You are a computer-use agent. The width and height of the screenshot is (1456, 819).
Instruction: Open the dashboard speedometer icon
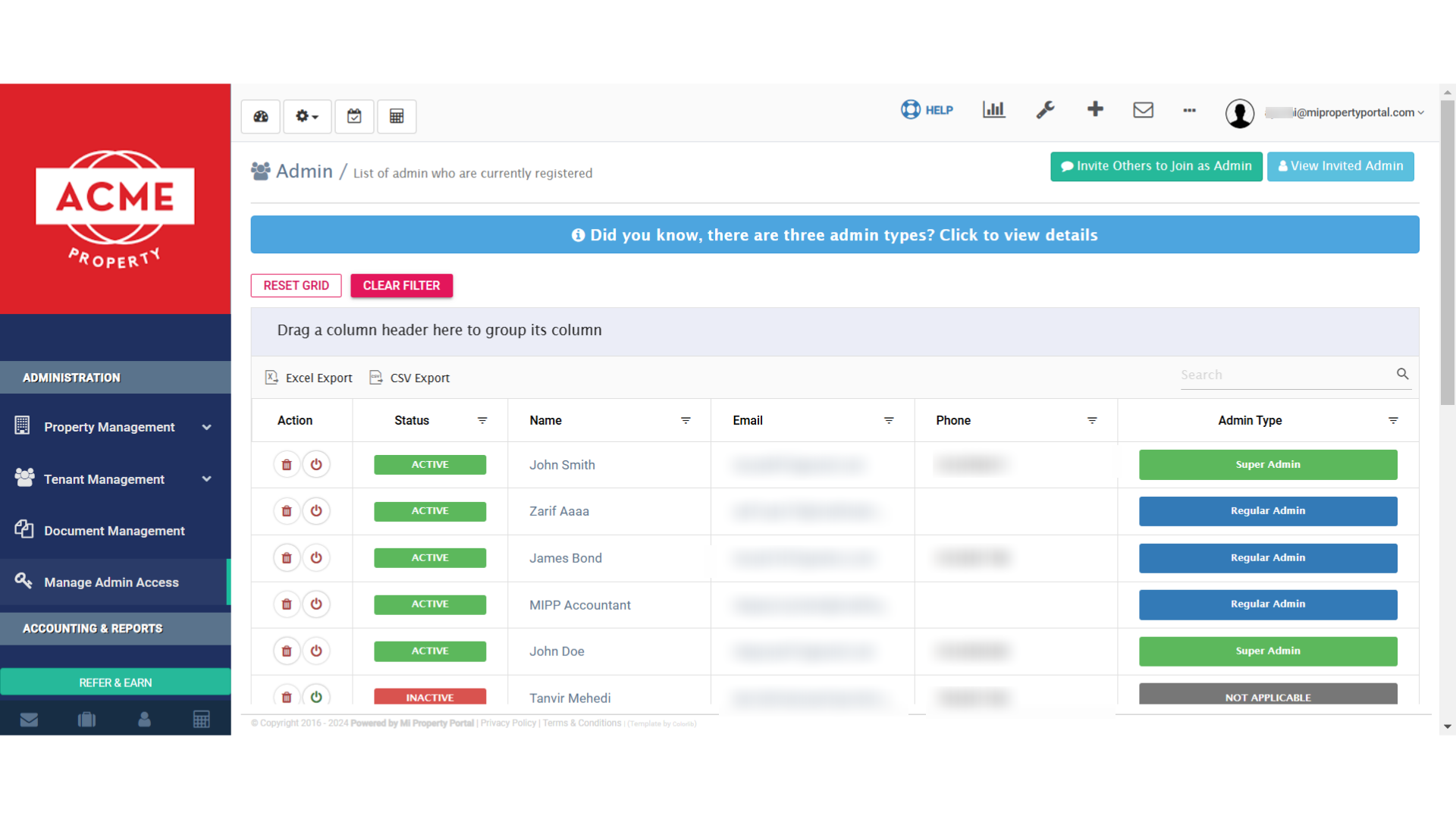[260, 116]
